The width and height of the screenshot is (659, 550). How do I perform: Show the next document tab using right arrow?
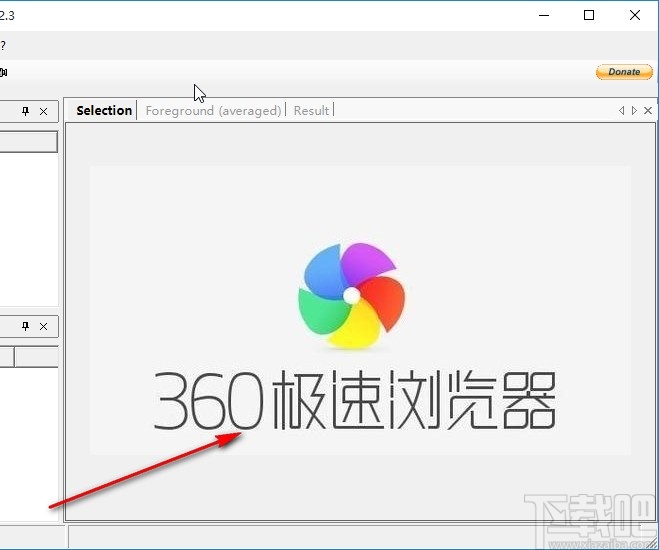click(634, 111)
